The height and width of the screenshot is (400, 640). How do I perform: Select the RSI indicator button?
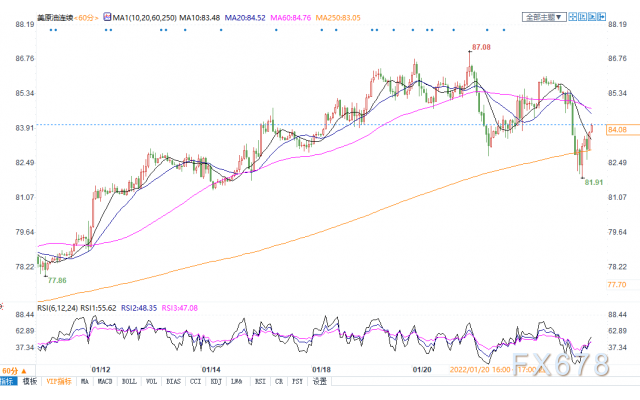[260, 381]
